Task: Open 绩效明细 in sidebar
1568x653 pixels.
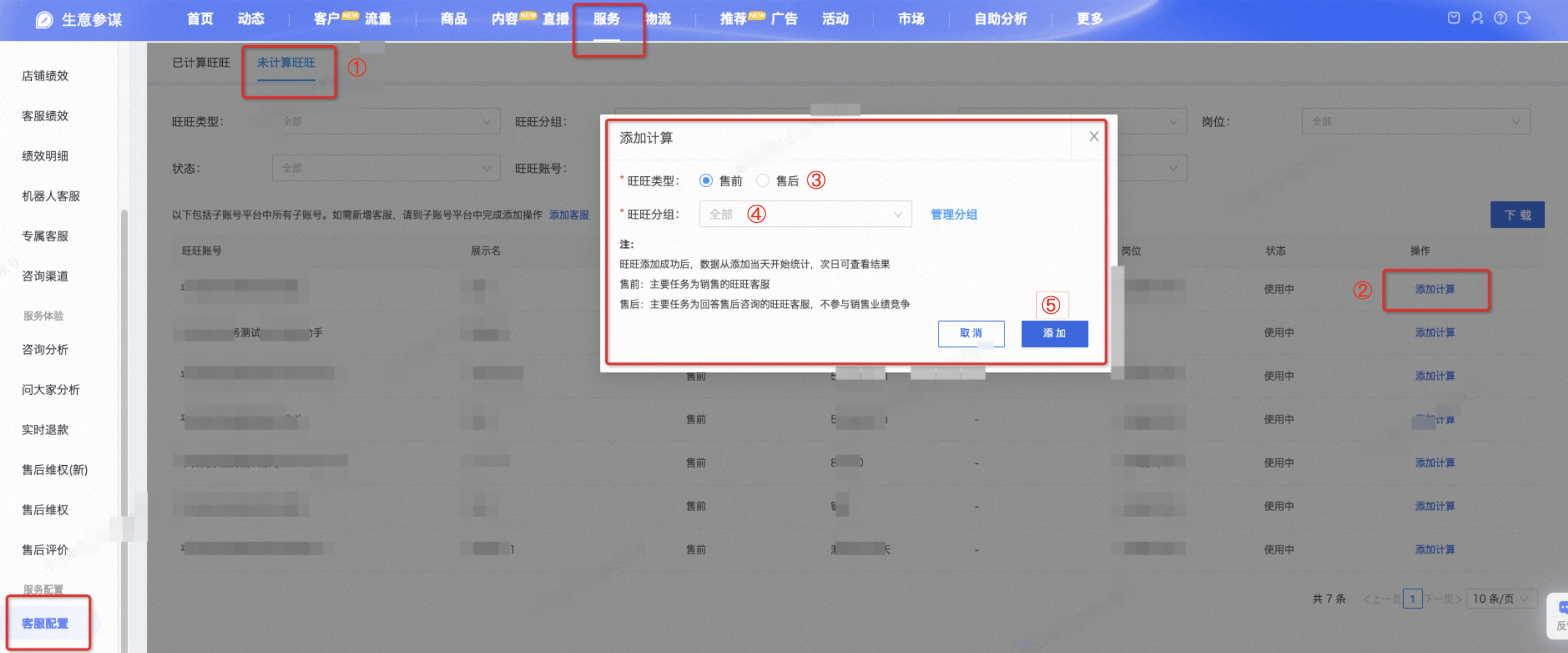Action: click(45, 156)
